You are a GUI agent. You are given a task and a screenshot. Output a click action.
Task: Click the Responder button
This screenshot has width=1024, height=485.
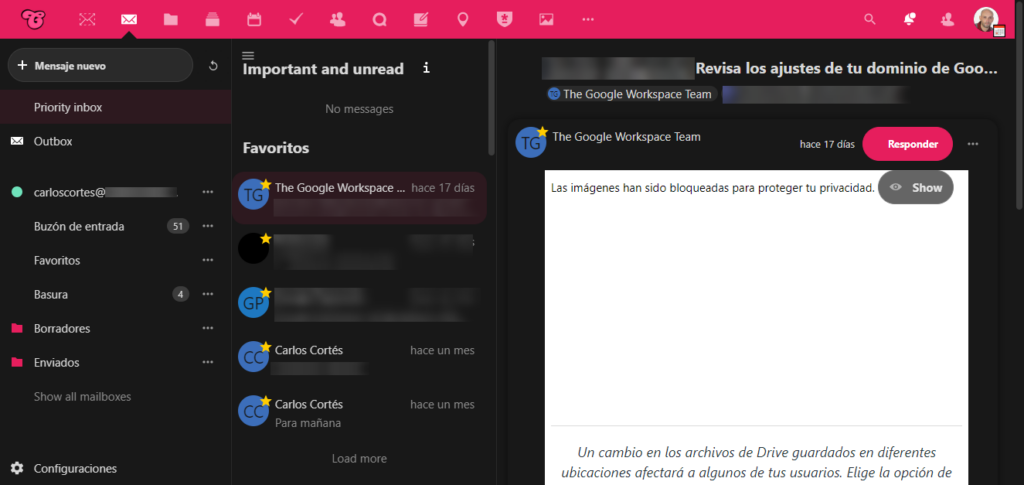pos(908,144)
